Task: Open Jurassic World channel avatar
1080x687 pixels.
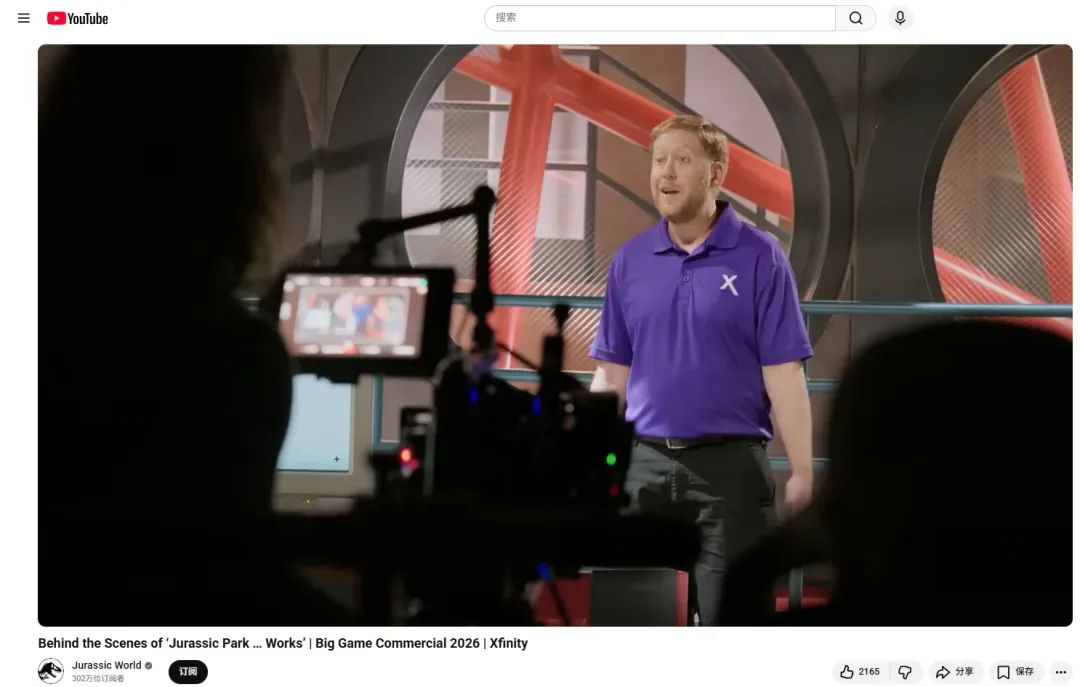Action: [50, 671]
